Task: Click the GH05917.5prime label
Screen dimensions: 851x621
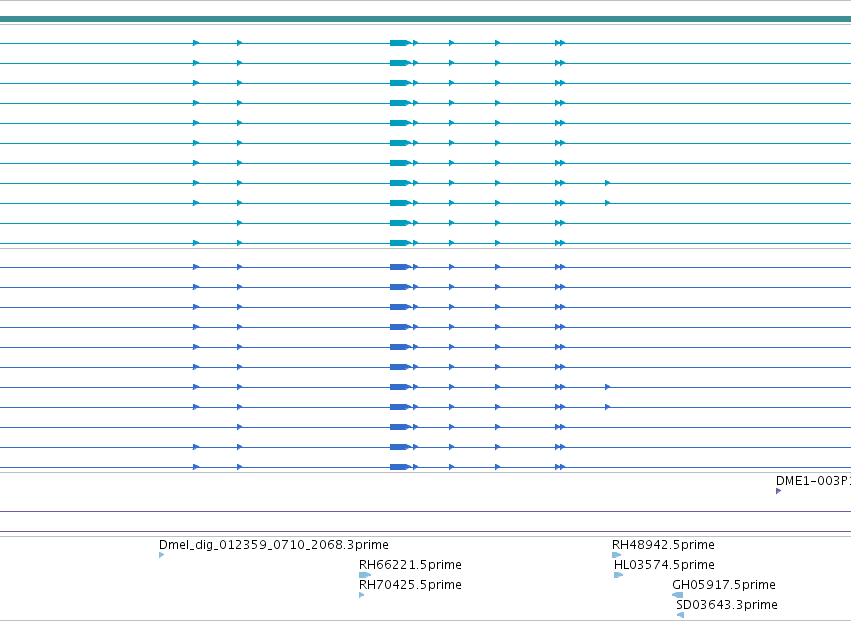Action: [x=724, y=585]
